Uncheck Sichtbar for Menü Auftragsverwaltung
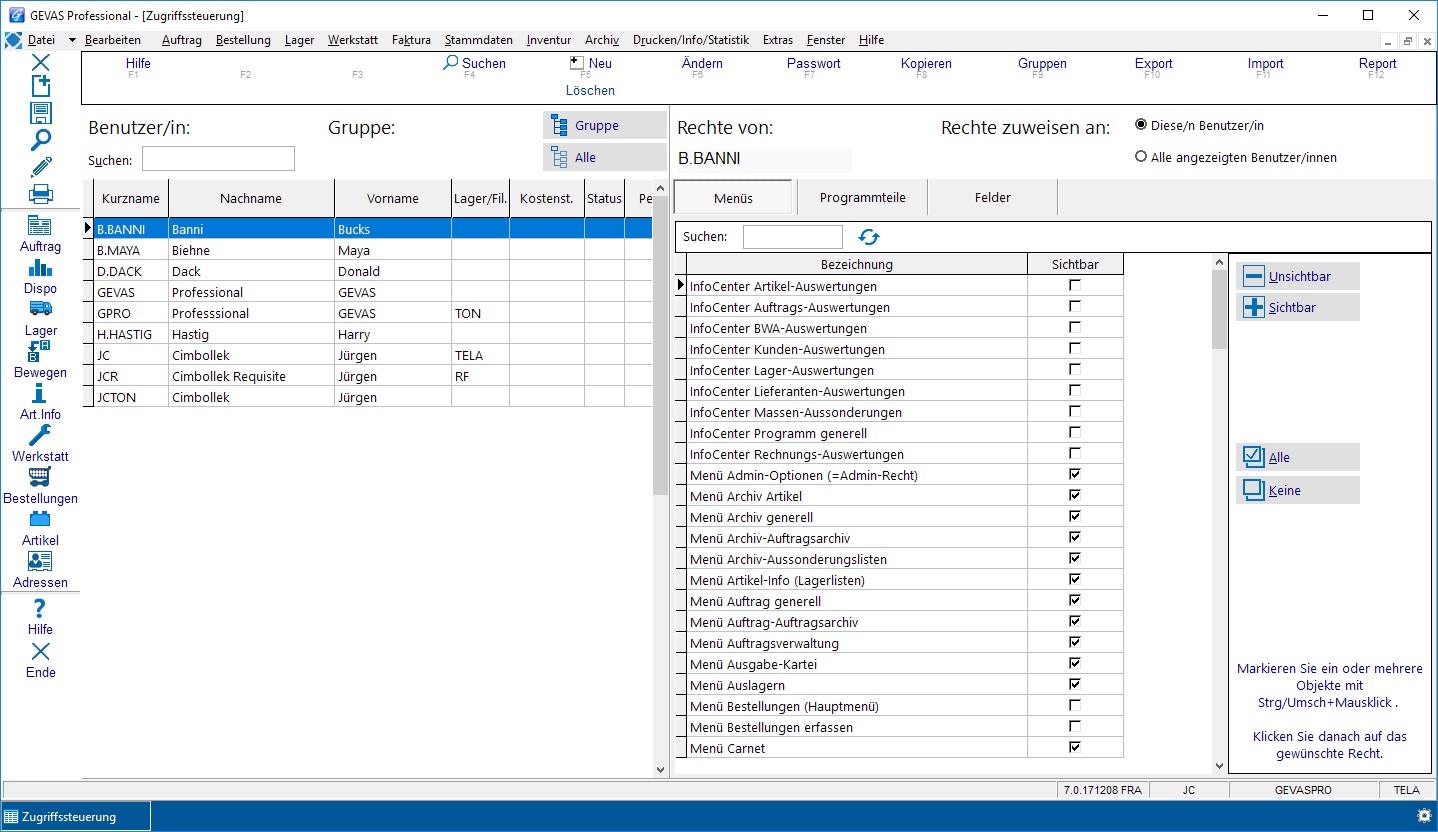This screenshot has height=832, width=1438. 1075,643
